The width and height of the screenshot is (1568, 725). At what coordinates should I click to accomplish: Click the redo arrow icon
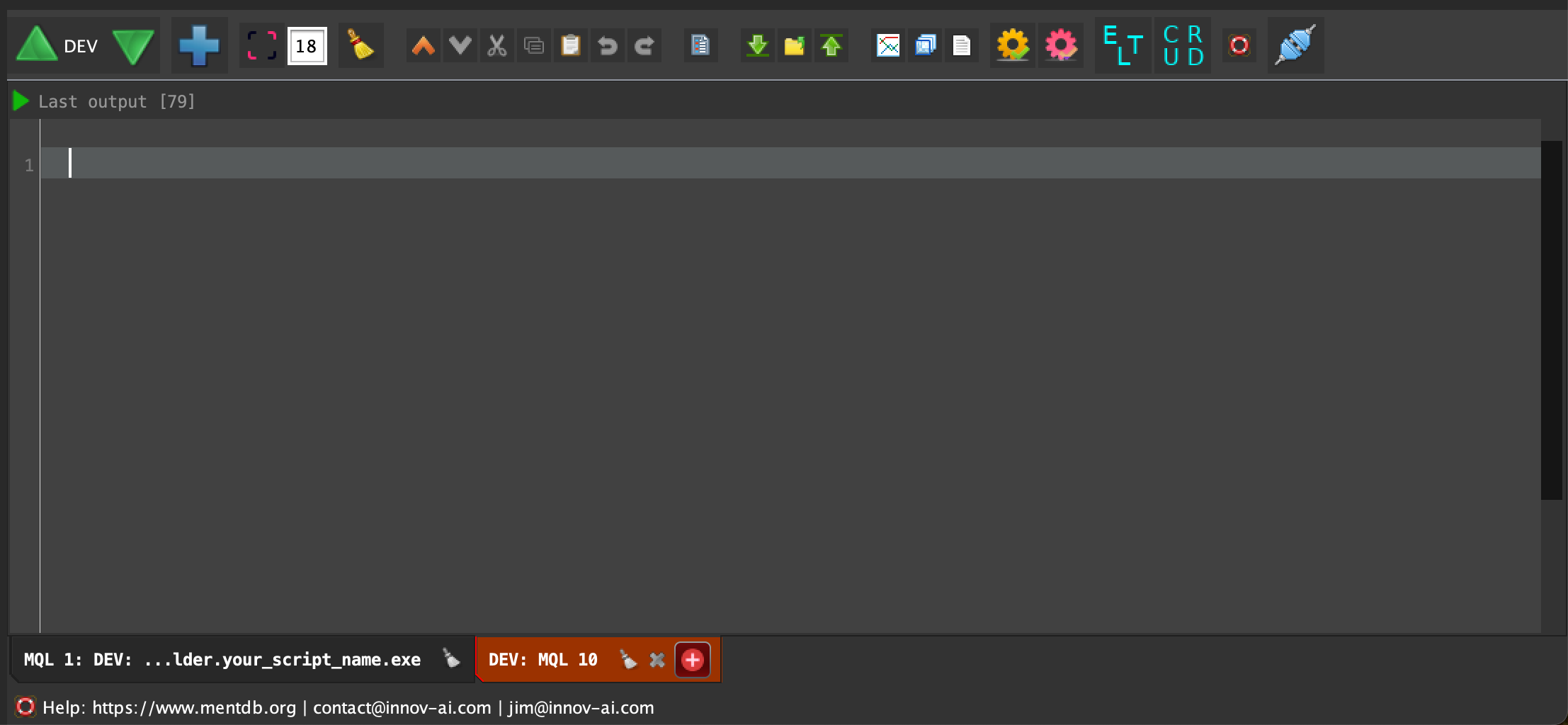click(x=644, y=46)
